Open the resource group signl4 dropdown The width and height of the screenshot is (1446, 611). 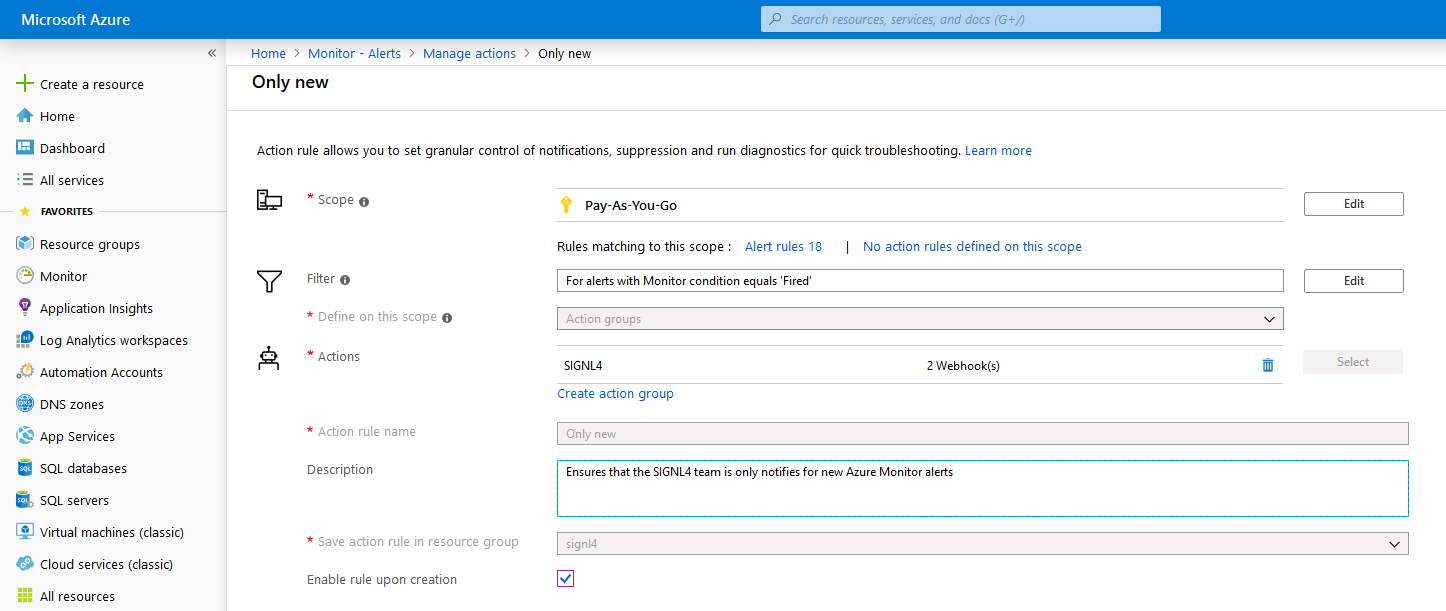983,543
